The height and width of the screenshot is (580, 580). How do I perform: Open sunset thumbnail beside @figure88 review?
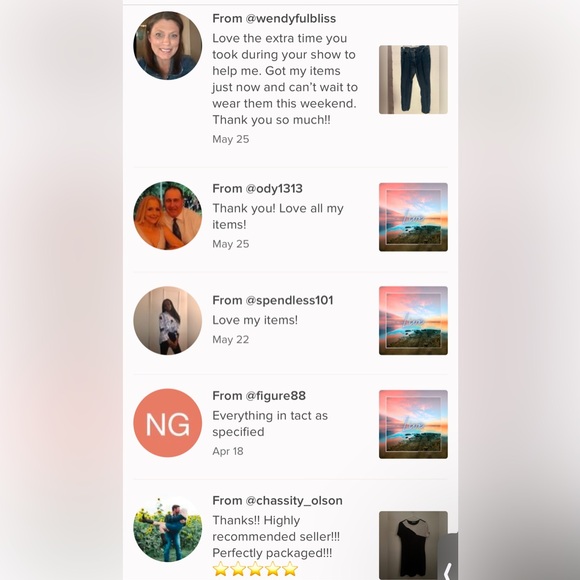coord(413,424)
